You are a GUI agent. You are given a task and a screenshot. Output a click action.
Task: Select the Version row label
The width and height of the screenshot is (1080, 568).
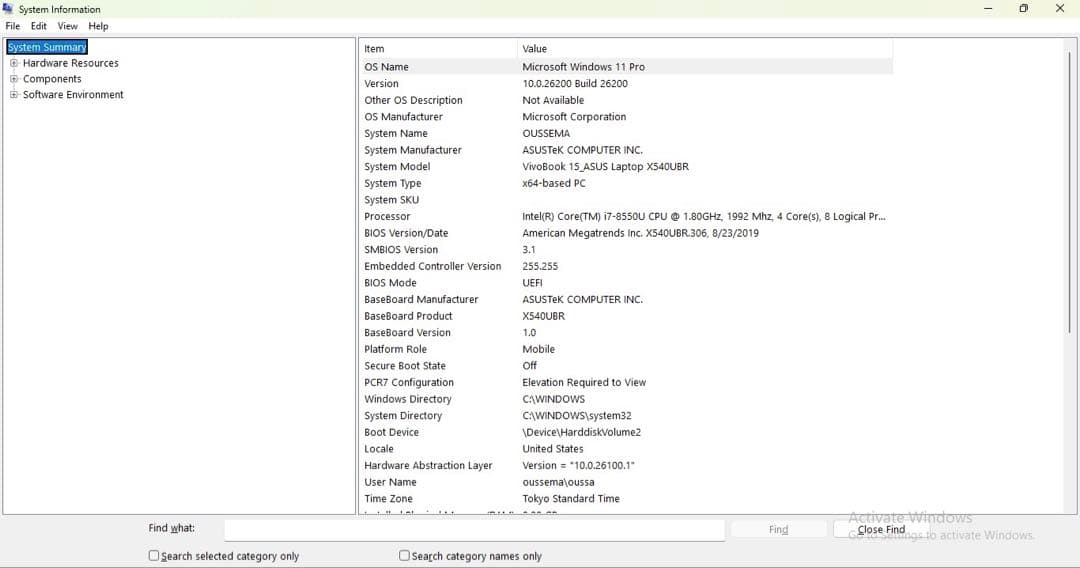381,83
